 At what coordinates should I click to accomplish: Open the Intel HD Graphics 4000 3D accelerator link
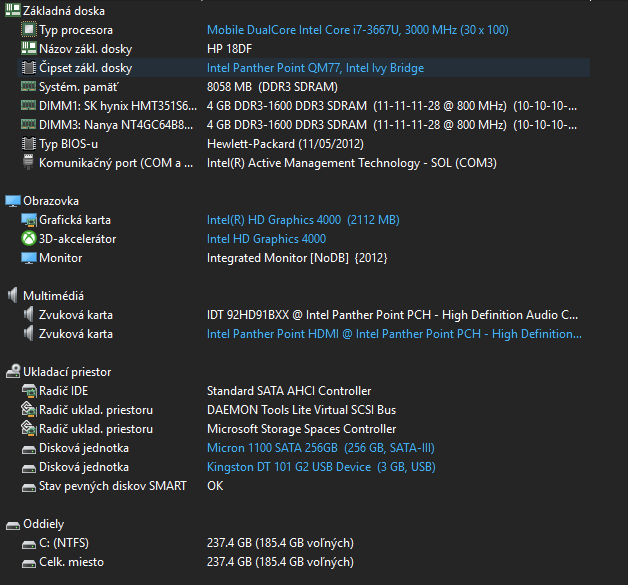[x=266, y=239]
